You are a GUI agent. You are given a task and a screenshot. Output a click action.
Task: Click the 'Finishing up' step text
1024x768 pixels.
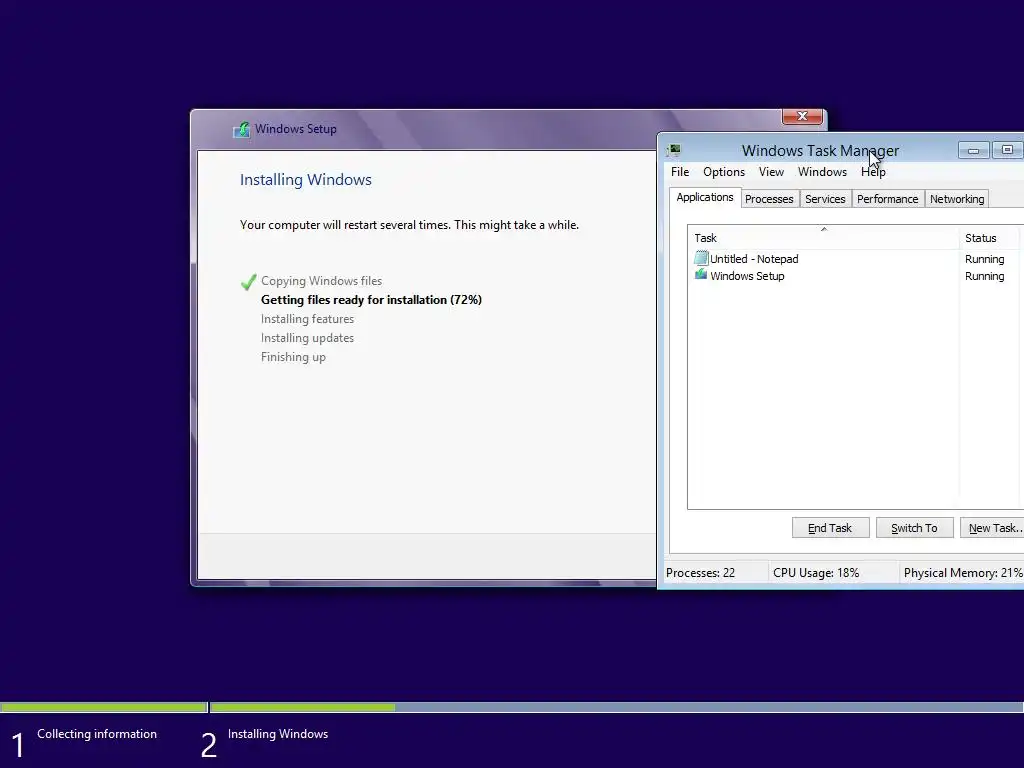[293, 357]
